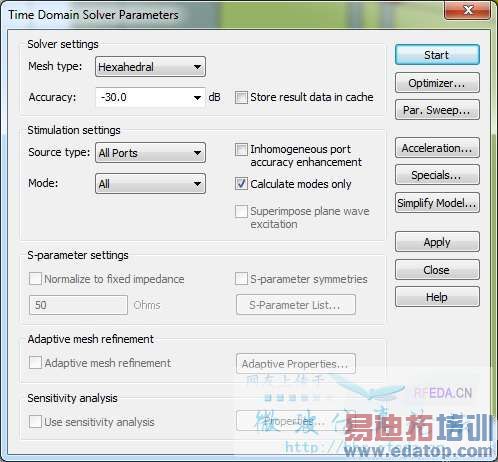Open Help for solver parameters
Image resolution: width=498 pixels, height=462 pixels.
click(437, 296)
